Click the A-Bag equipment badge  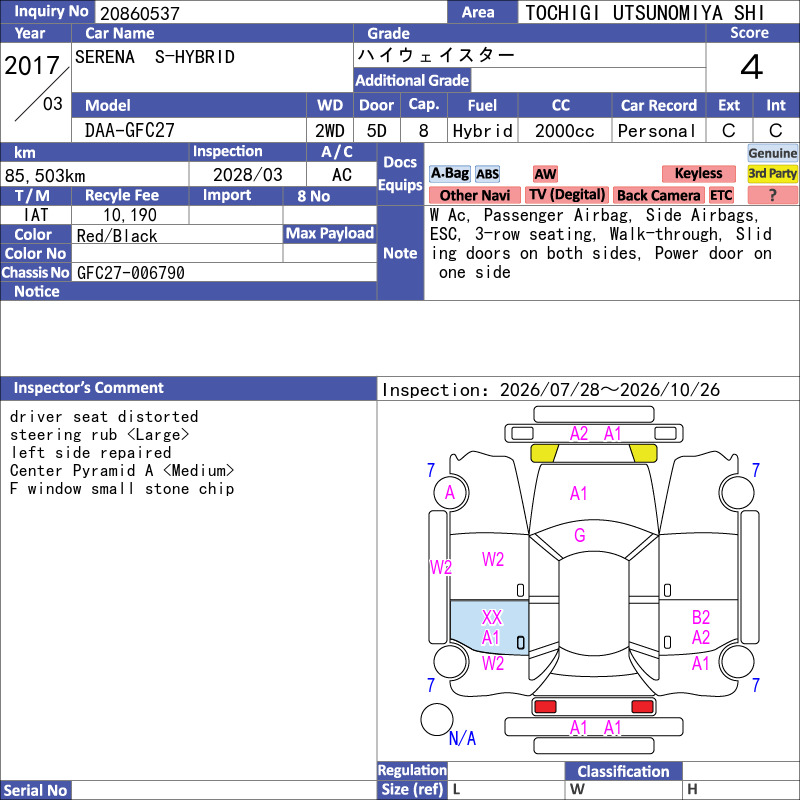click(449, 173)
